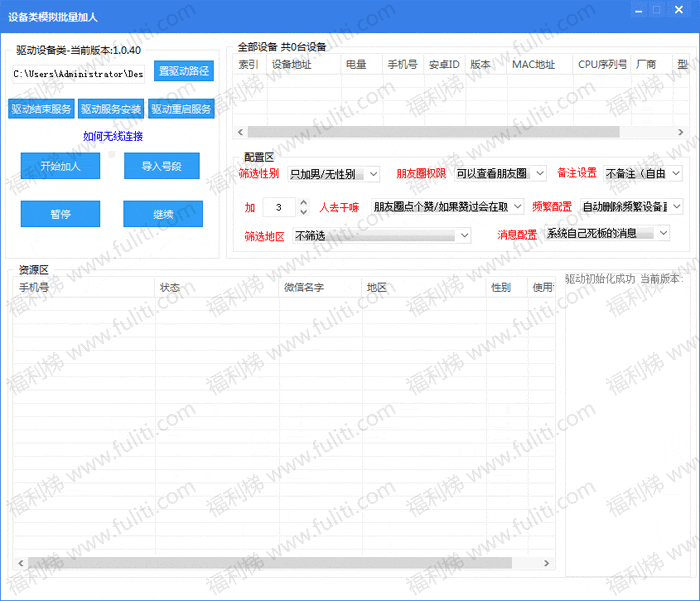Click the 导入号段 import button
The width and height of the screenshot is (700, 601).
pos(161,166)
